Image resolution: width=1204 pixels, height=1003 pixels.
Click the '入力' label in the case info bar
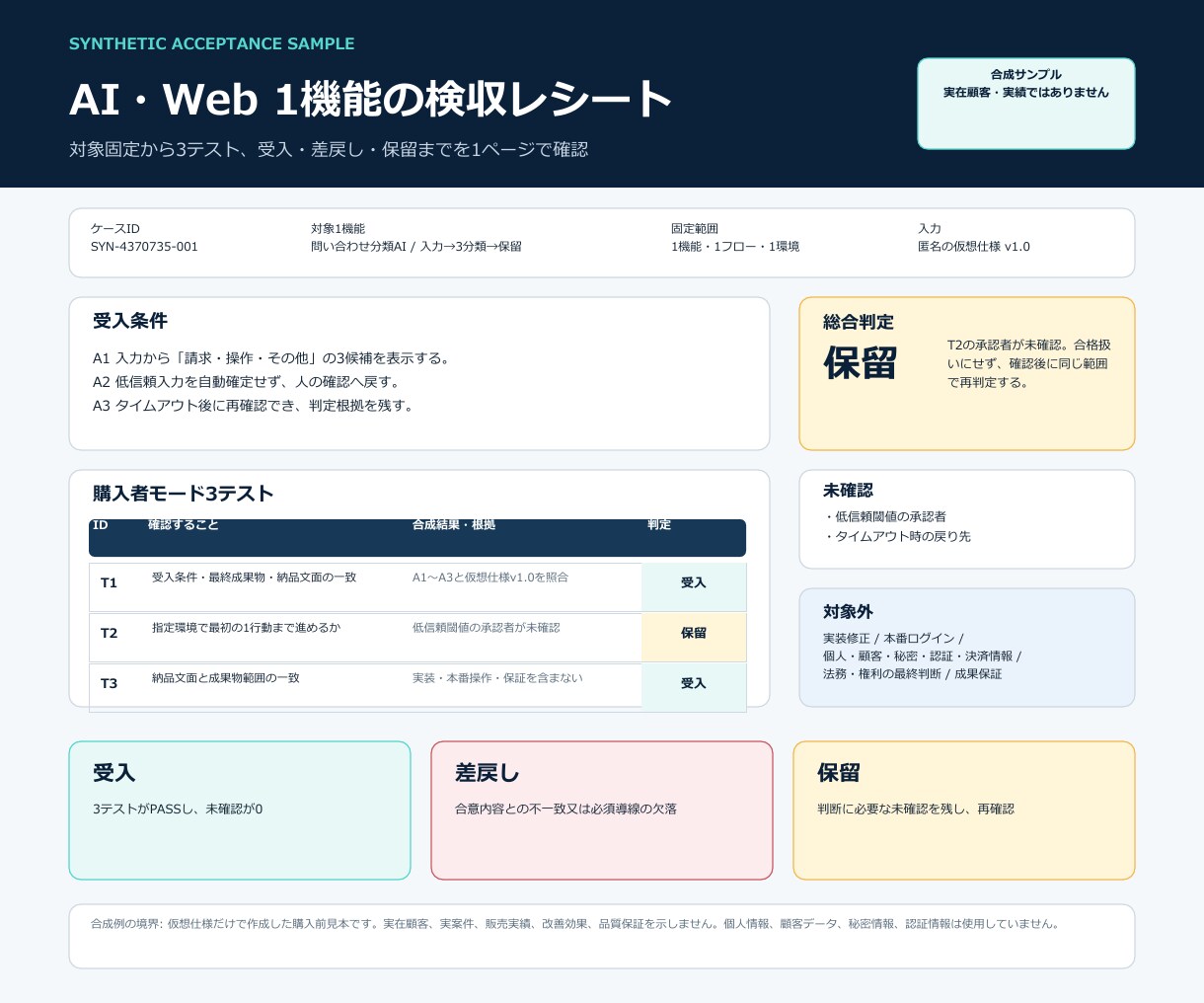click(x=930, y=229)
